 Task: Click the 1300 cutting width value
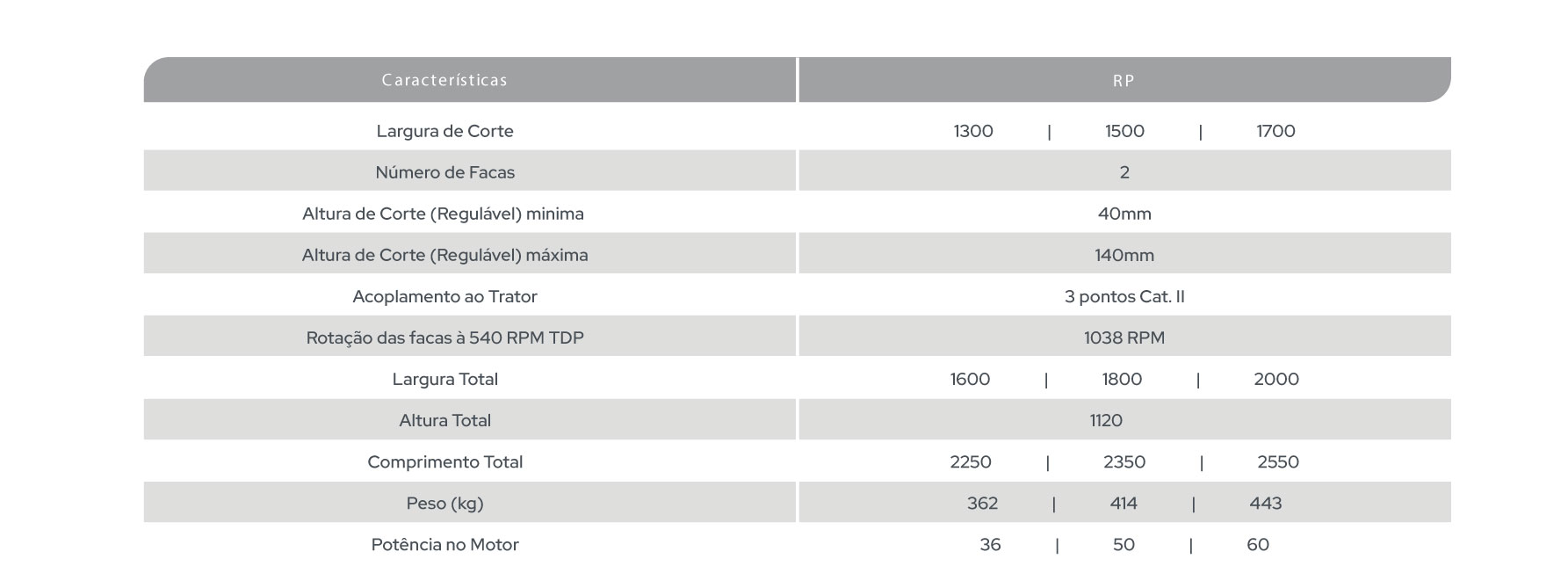[x=973, y=131]
